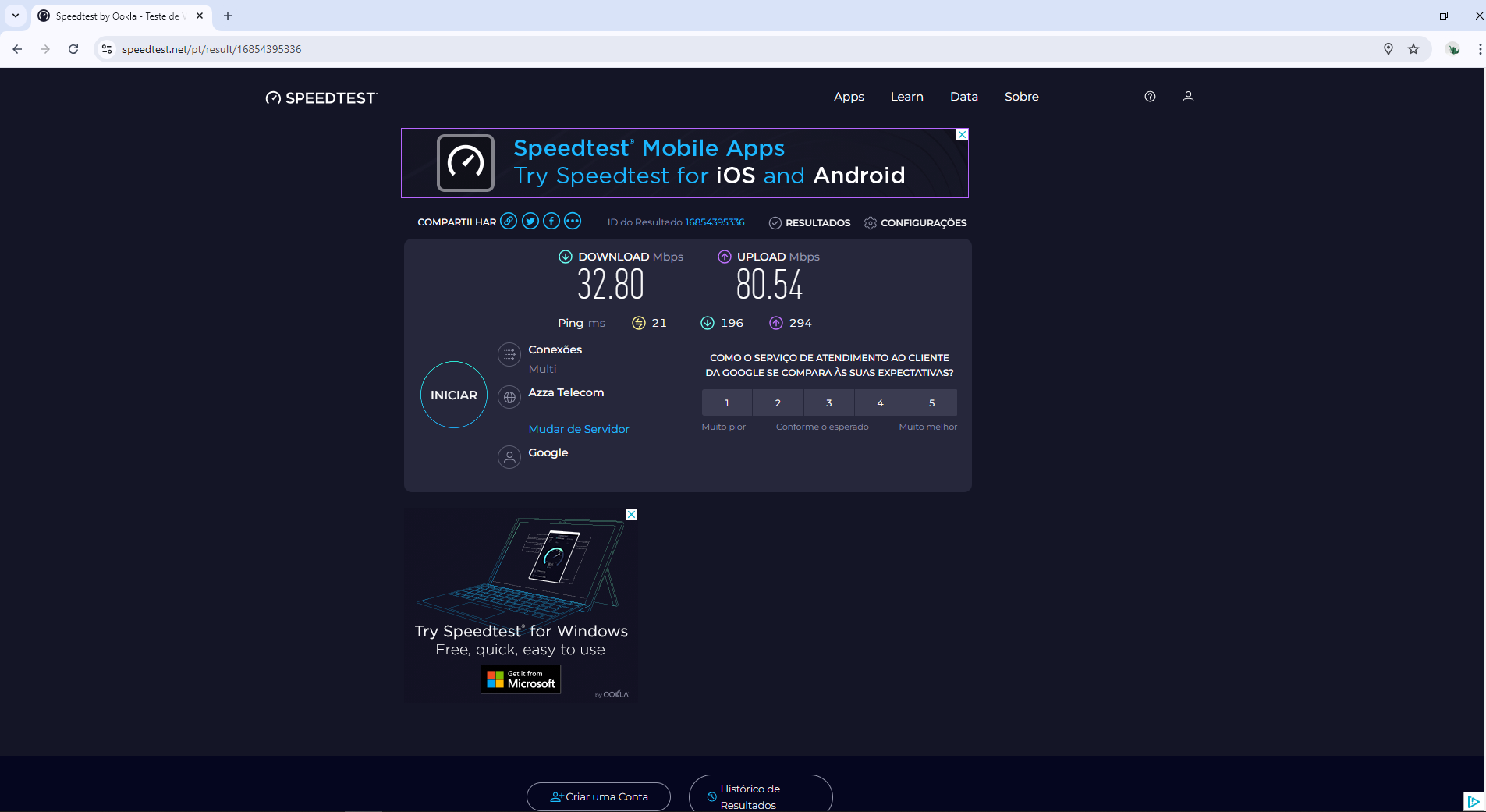
Task: Click the AdChoices icon at bottom right
Action: pyautogui.click(x=1473, y=802)
